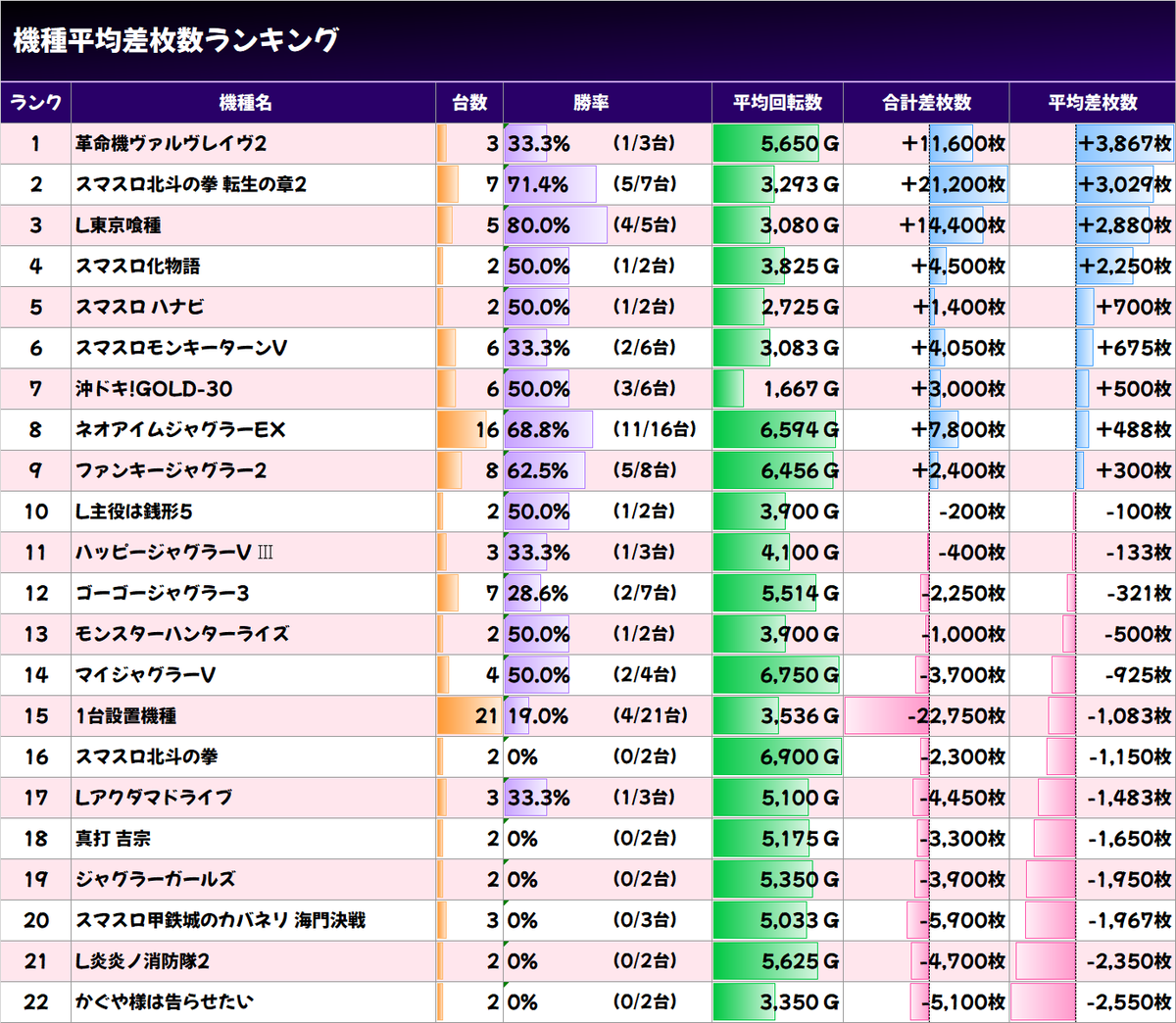Viewport: 1176px width, 1023px height.
Task: Select machine name ハッピージャグラーV III
Action: click(x=174, y=553)
